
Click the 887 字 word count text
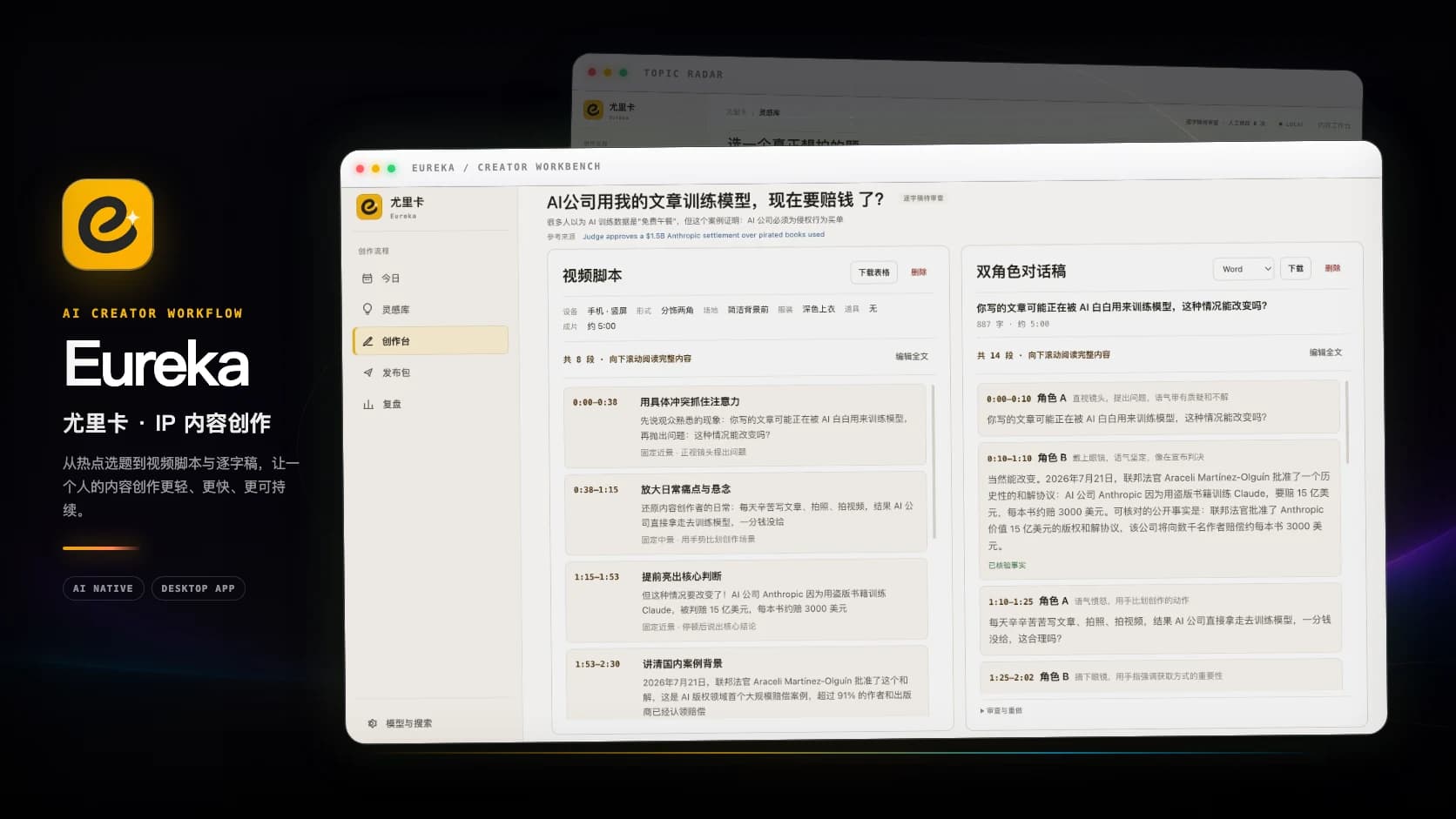coord(990,324)
